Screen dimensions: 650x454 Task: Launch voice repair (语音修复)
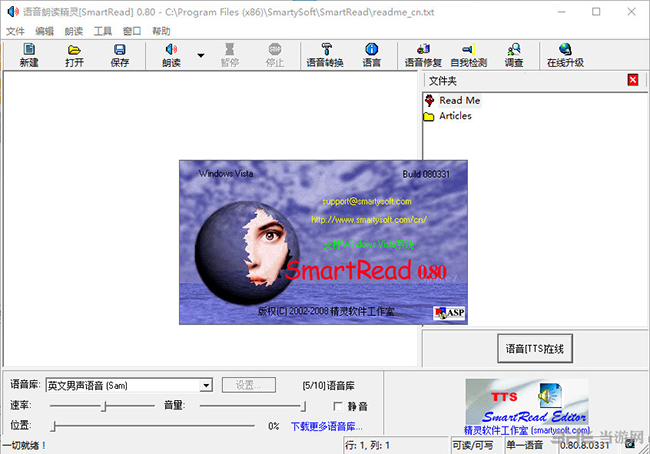423,55
